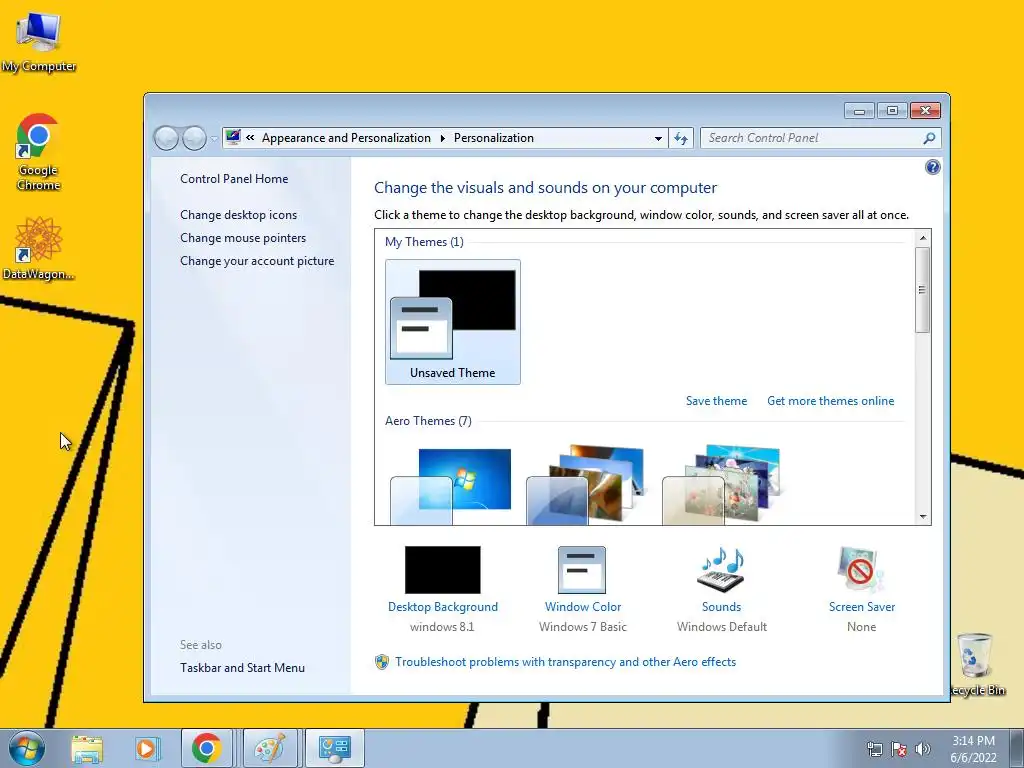The width and height of the screenshot is (1024, 768).
Task: Select the DataWagon desktop shortcut
Action: 38,248
